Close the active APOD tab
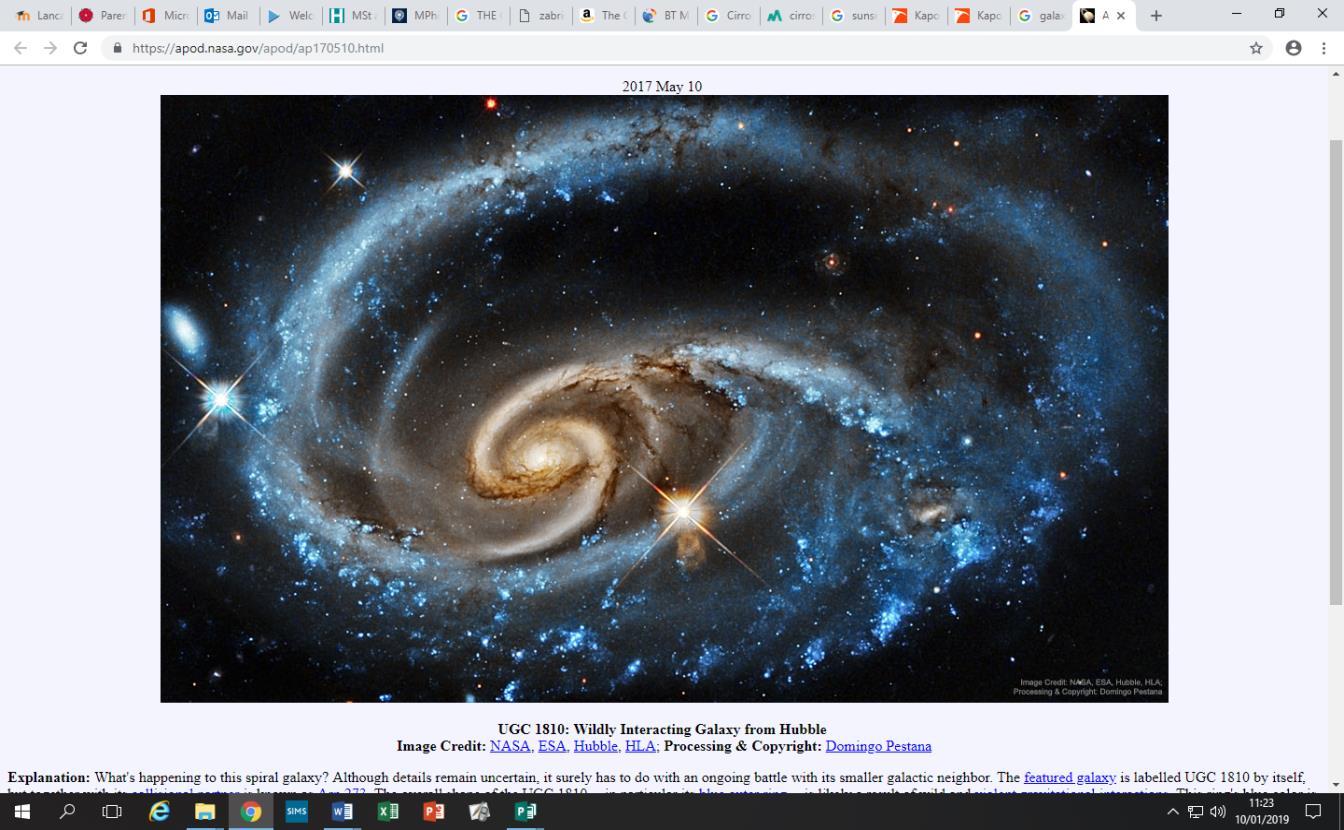This screenshot has width=1344, height=830. pos(1121,15)
